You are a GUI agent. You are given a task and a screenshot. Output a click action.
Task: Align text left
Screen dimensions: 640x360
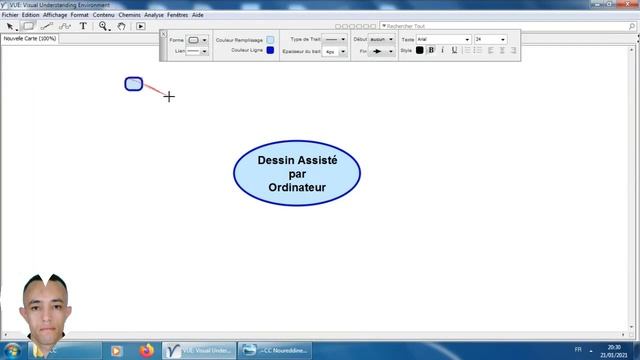pos(491,51)
